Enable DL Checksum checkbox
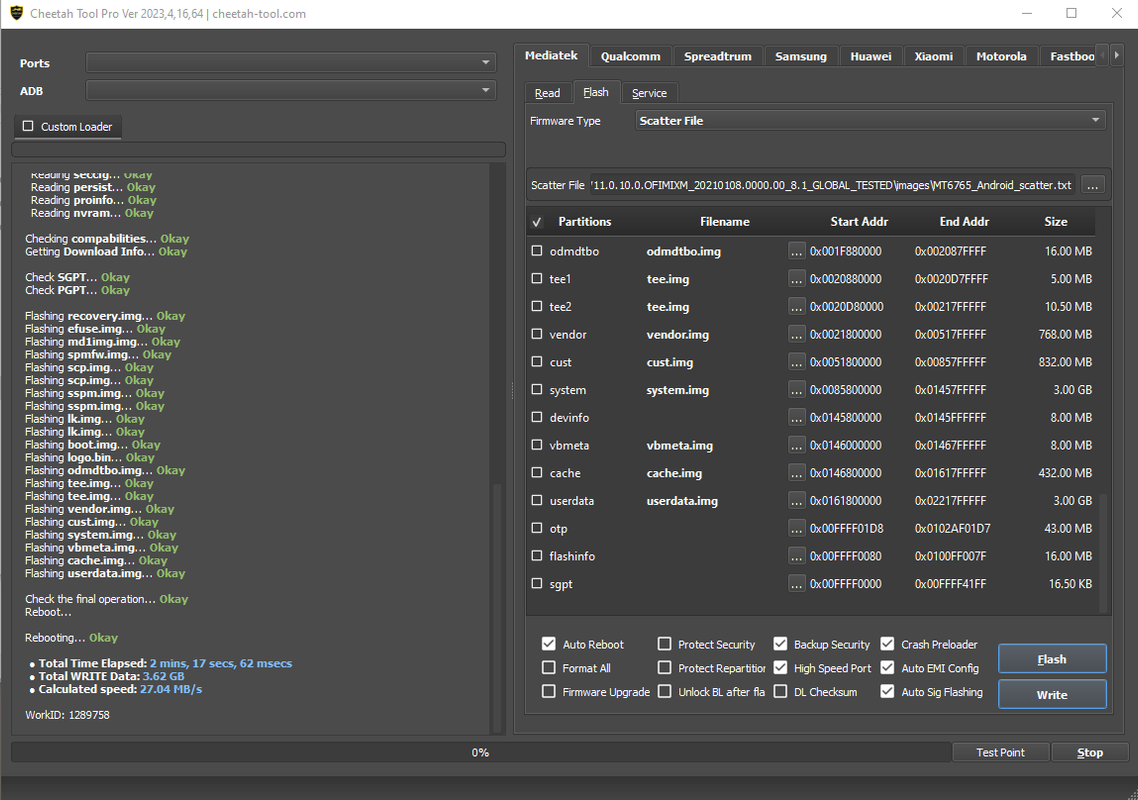This screenshot has width=1138, height=800. pyautogui.click(x=780, y=692)
